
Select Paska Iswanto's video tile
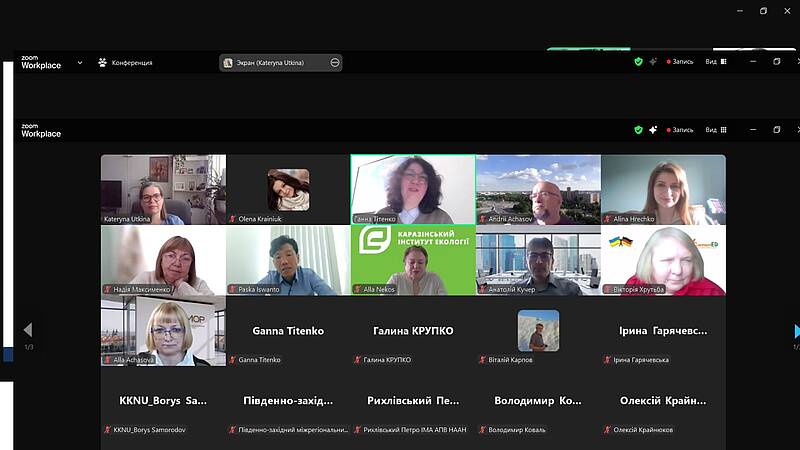(287, 260)
